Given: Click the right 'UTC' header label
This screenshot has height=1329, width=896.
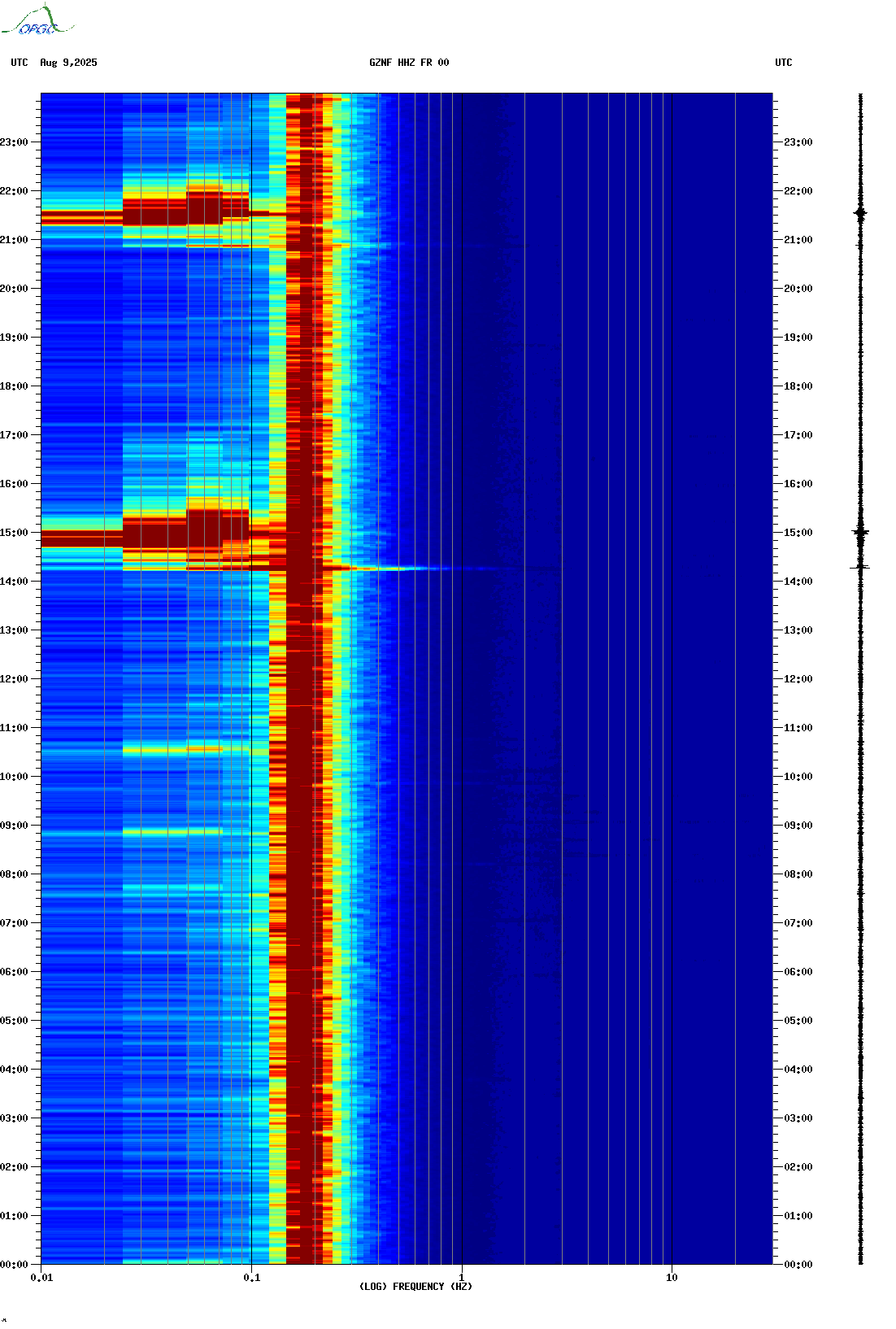Looking at the screenshot, I should click(784, 63).
